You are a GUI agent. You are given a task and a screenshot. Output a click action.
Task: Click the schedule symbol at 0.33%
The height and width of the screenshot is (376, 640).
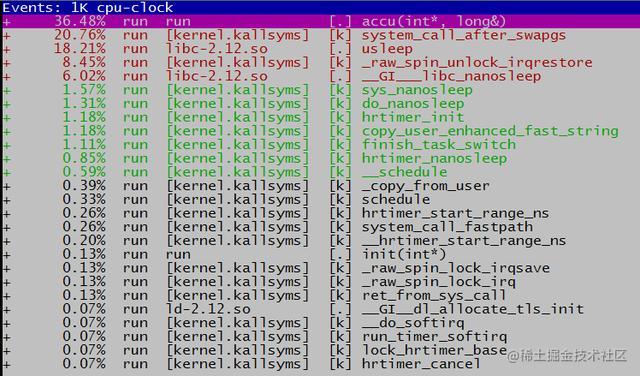(x=396, y=200)
